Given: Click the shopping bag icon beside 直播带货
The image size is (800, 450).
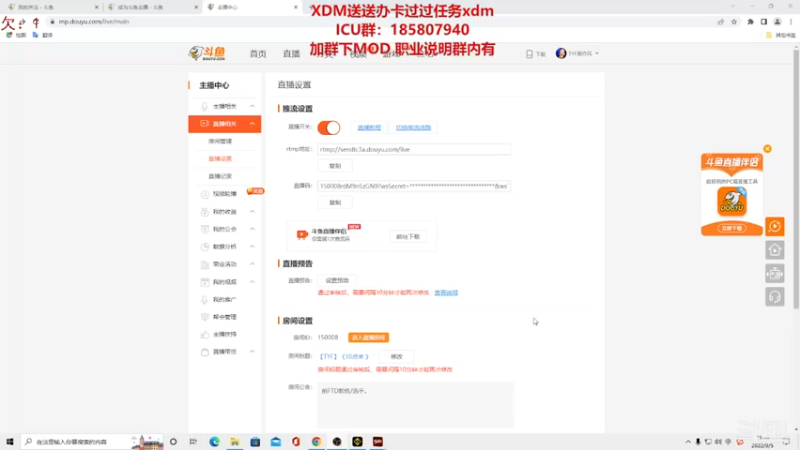Looking at the screenshot, I should tap(205, 352).
